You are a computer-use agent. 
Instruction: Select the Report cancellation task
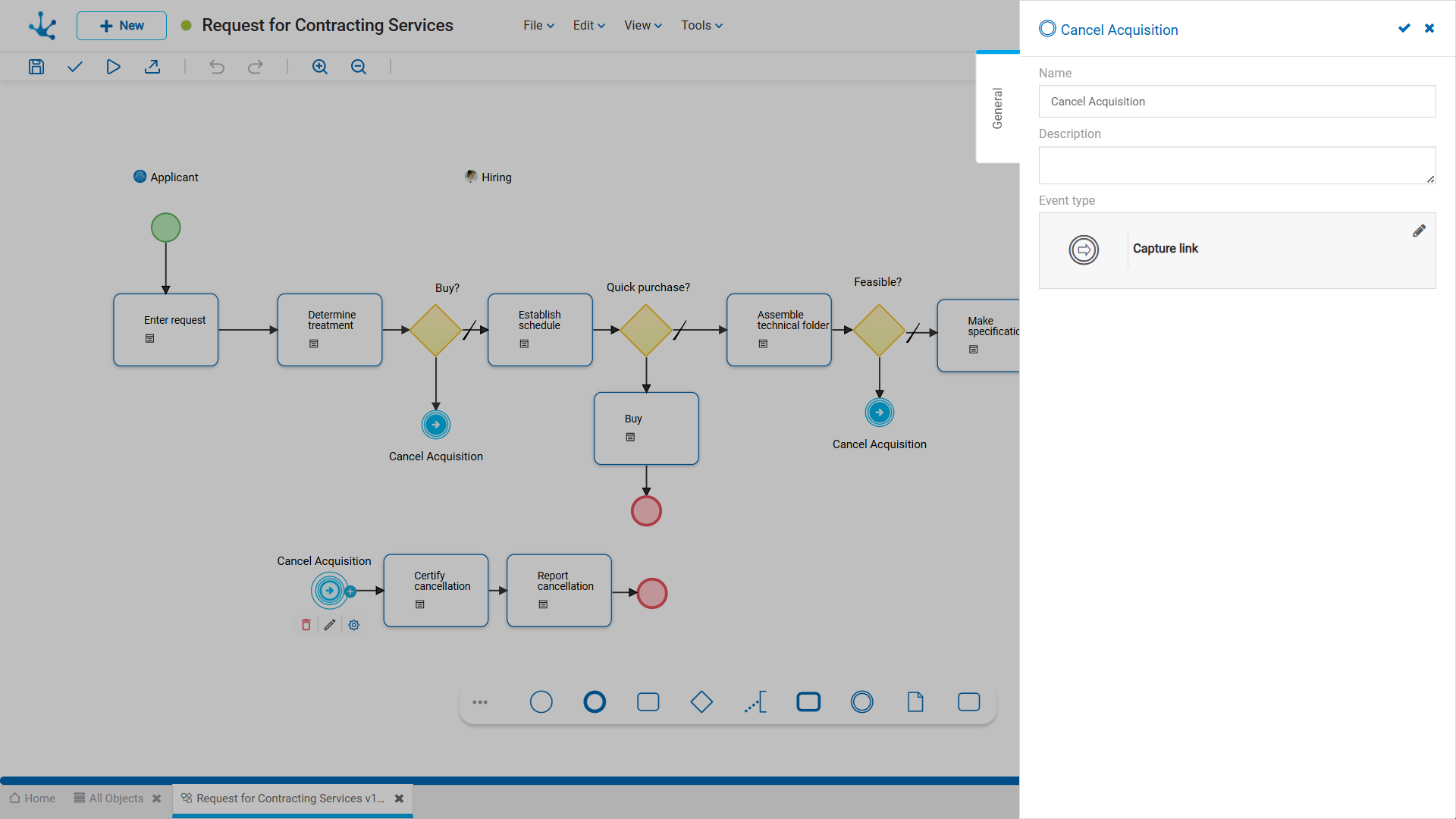point(559,591)
